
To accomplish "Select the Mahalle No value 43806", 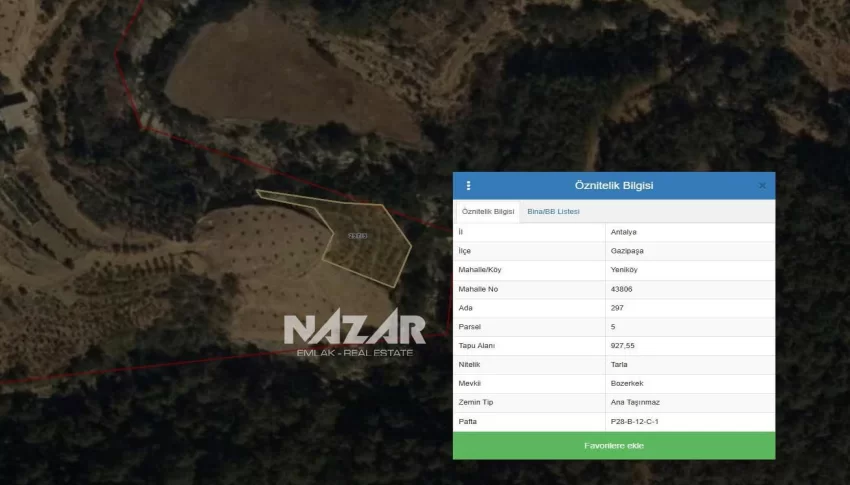I will [622, 289].
